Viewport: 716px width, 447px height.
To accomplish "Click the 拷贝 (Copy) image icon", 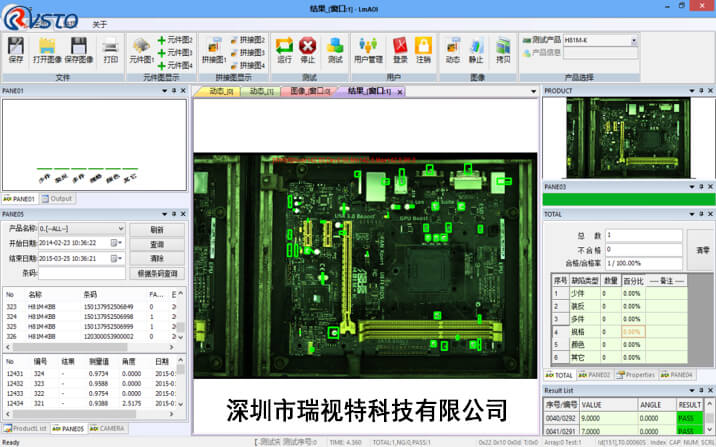I will [503, 49].
